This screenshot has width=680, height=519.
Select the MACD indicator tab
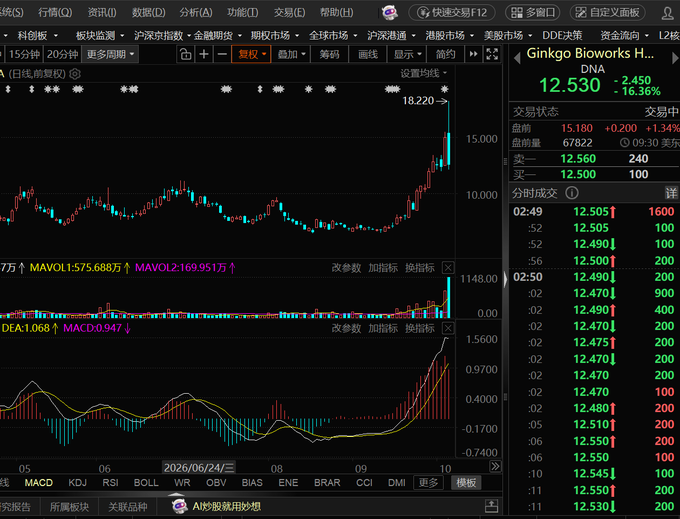[x=39, y=483]
